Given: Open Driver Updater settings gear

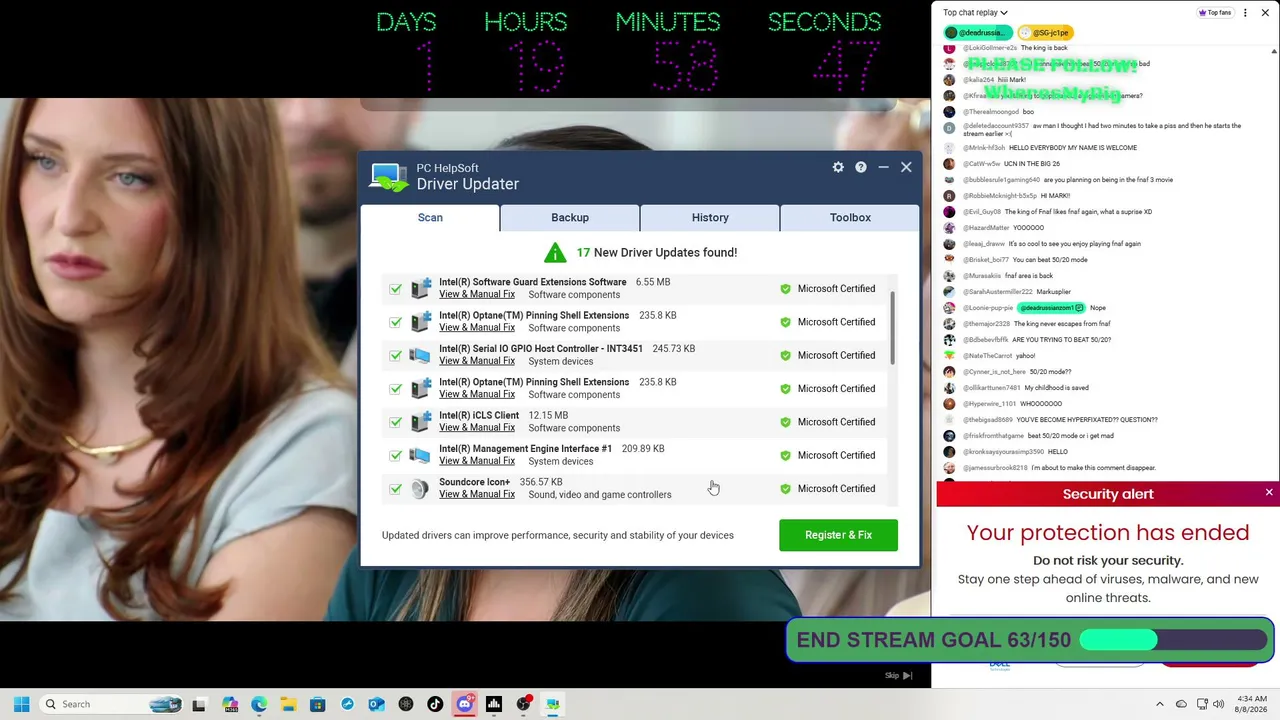Looking at the screenshot, I should click(x=838, y=167).
